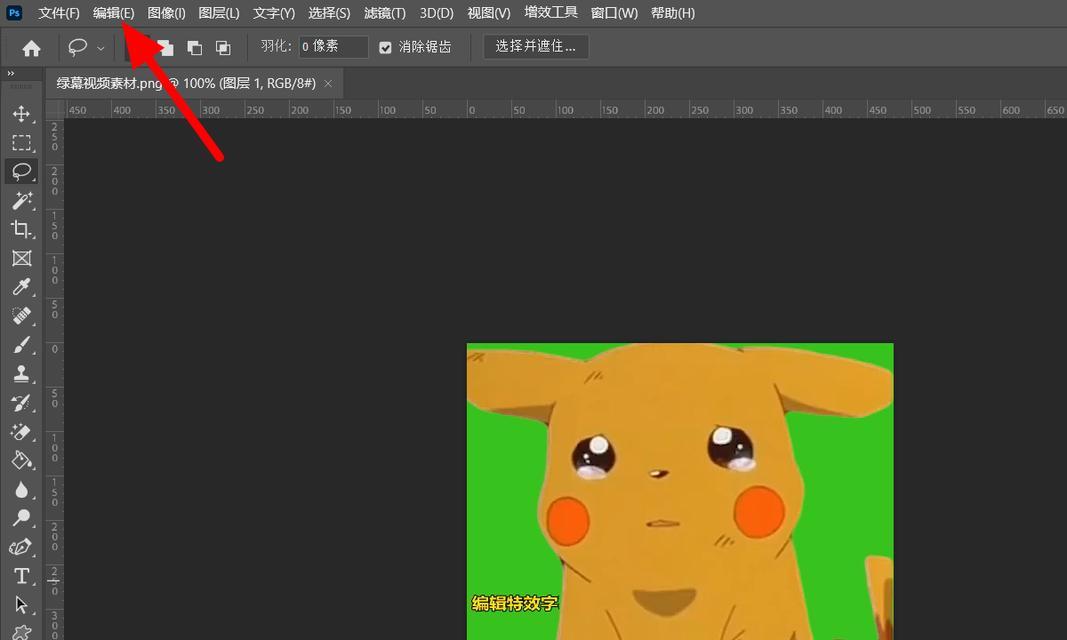Screen dimensions: 1067x640
Task: Toggle the 消除锯齿 anti-alias checkbox
Action: pyautogui.click(x=385, y=47)
